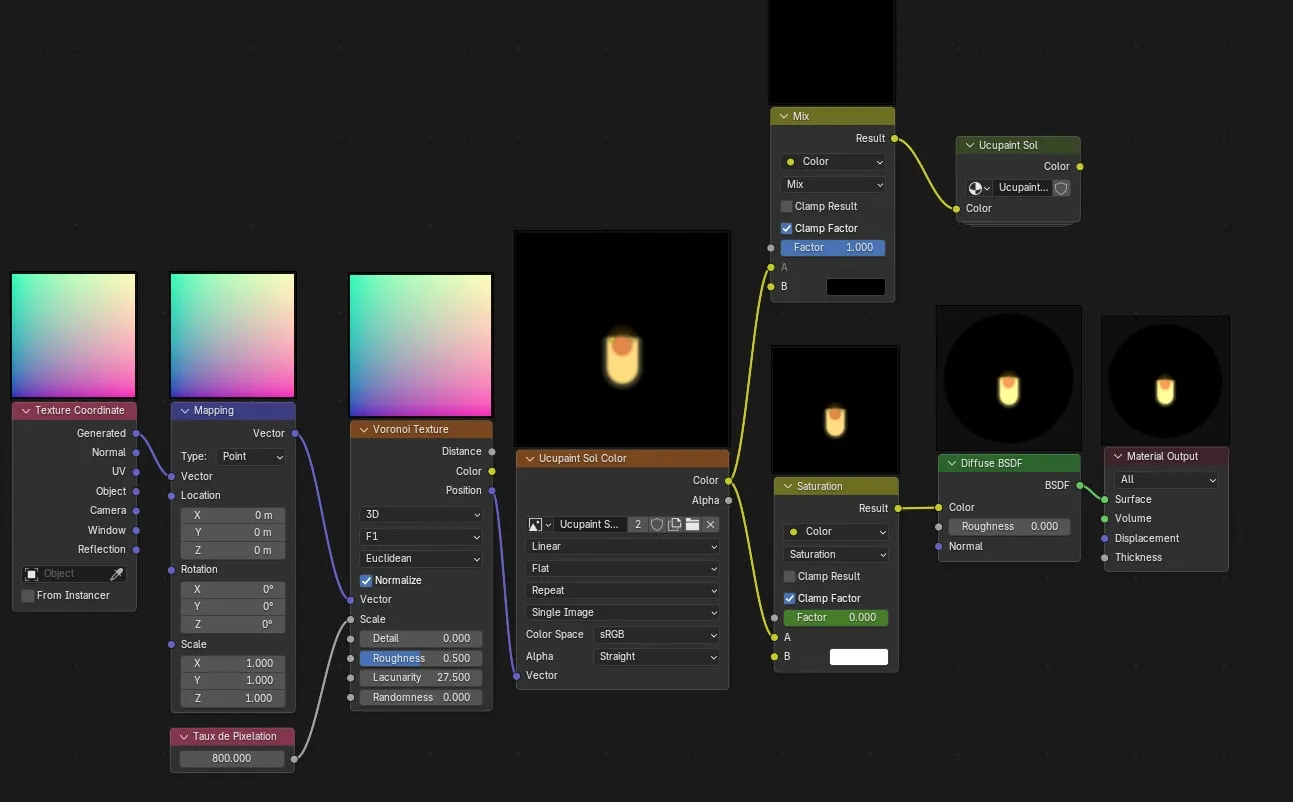Click the open image folder icon
The image size is (1293, 802).
coord(692,524)
